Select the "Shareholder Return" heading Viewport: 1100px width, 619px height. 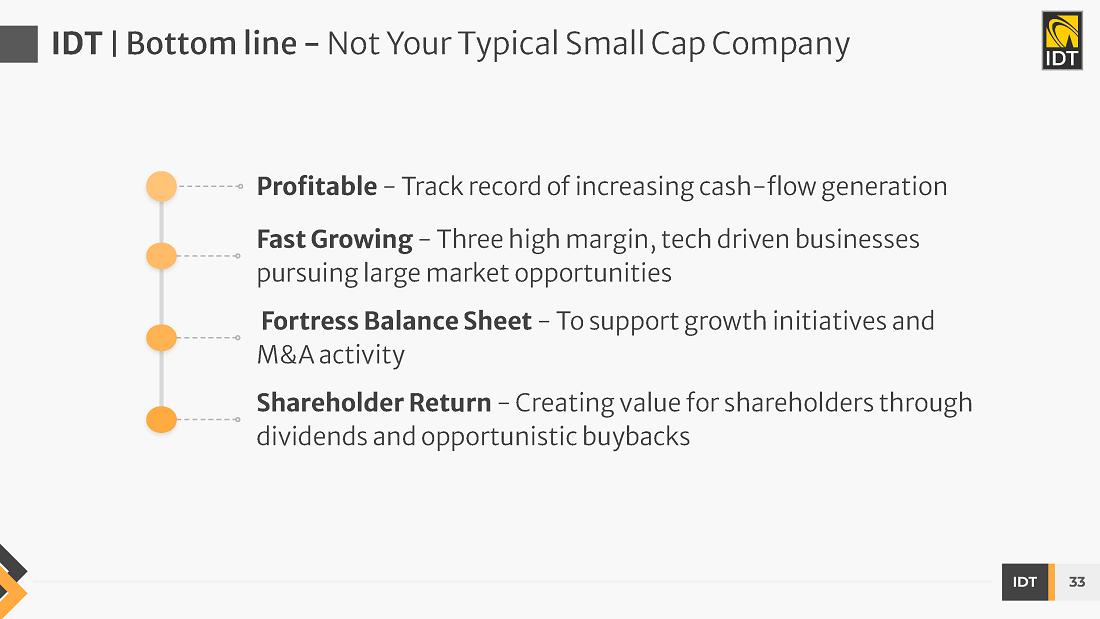click(374, 403)
